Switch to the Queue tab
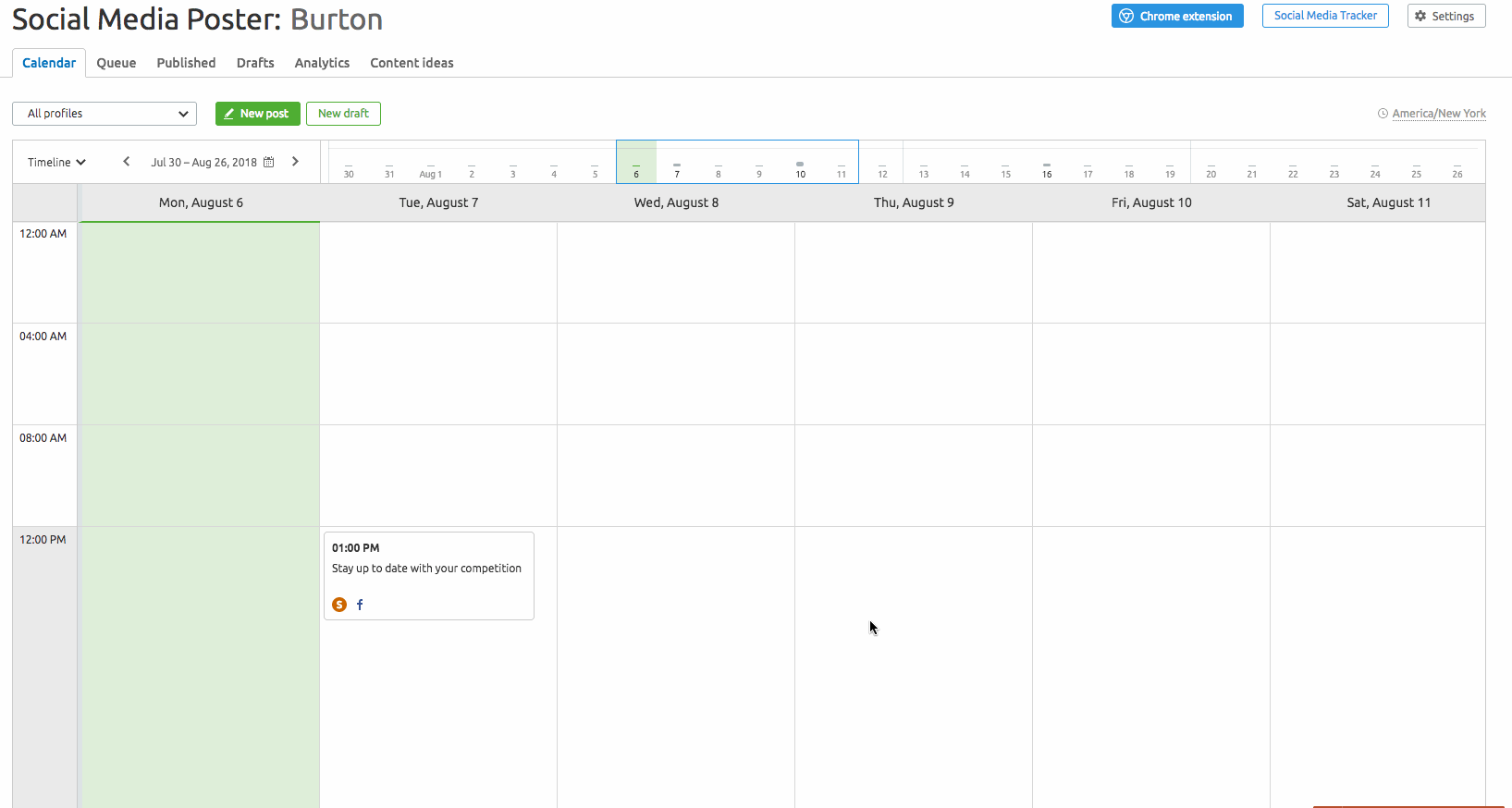This screenshot has width=1512, height=808. coord(117,63)
